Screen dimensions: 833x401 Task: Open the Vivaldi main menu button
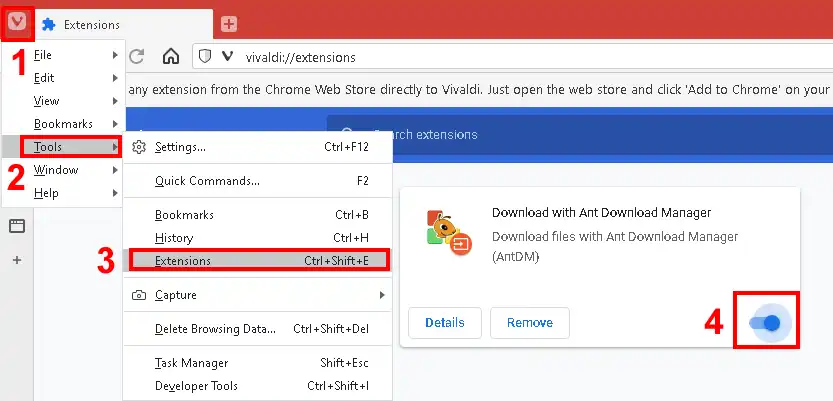18,23
